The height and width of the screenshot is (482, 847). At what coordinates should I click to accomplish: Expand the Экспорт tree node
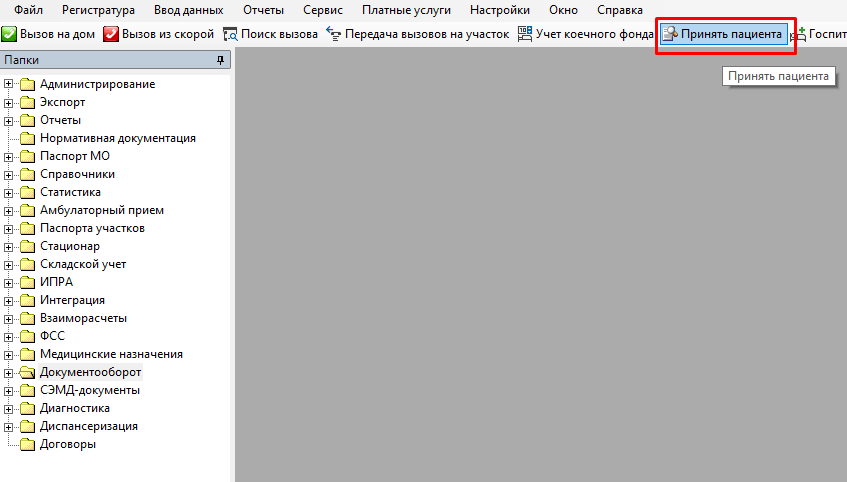tap(8, 103)
